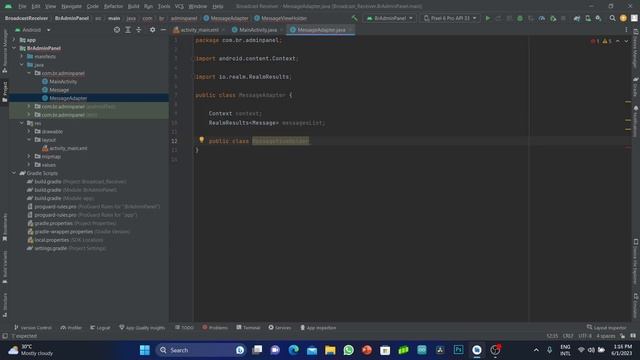The width and height of the screenshot is (640, 360).
Task: Collapse the java folder
Action: tap(22, 65)
